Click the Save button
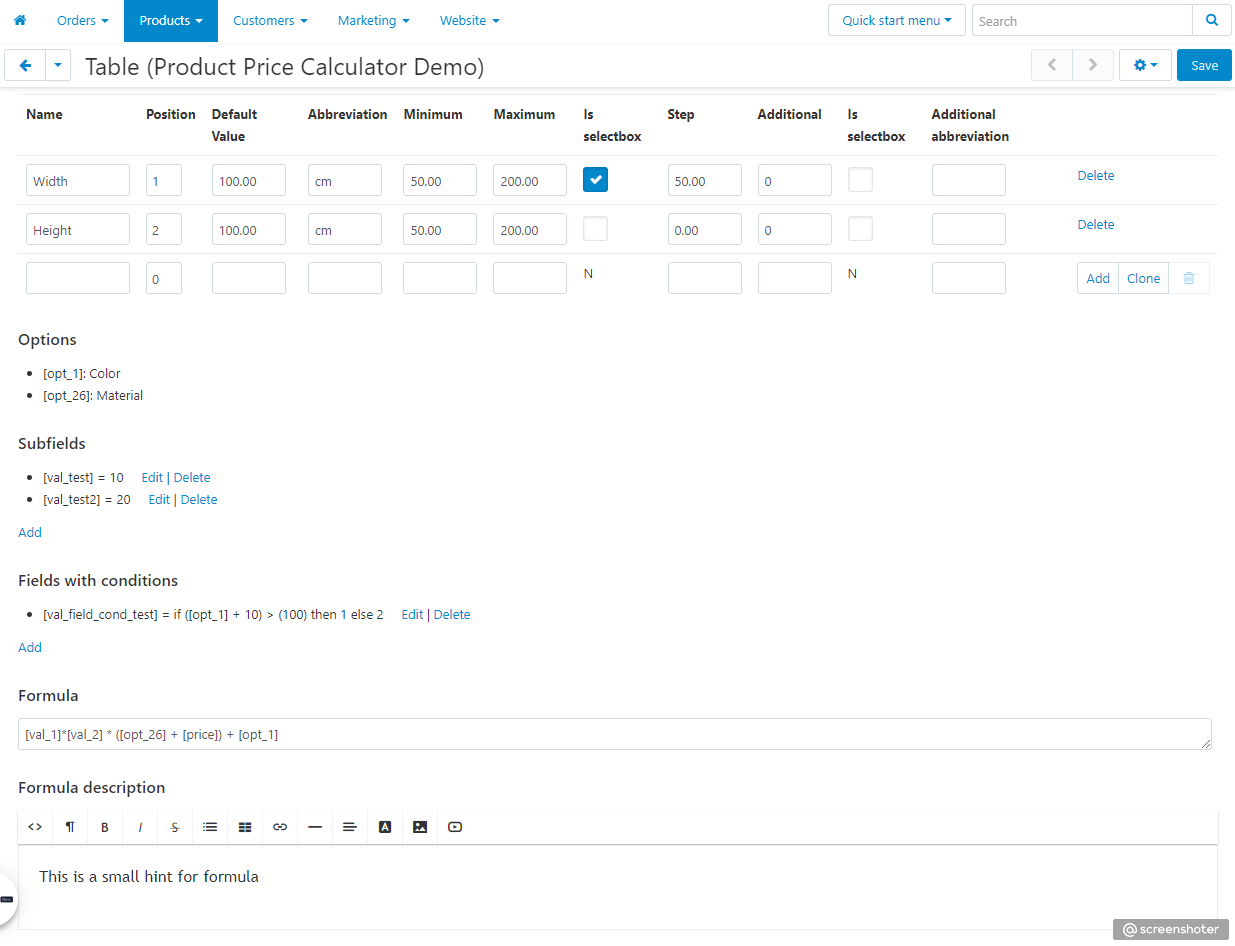Viewport: 1235px width, 946px height. click(1204, 65)
